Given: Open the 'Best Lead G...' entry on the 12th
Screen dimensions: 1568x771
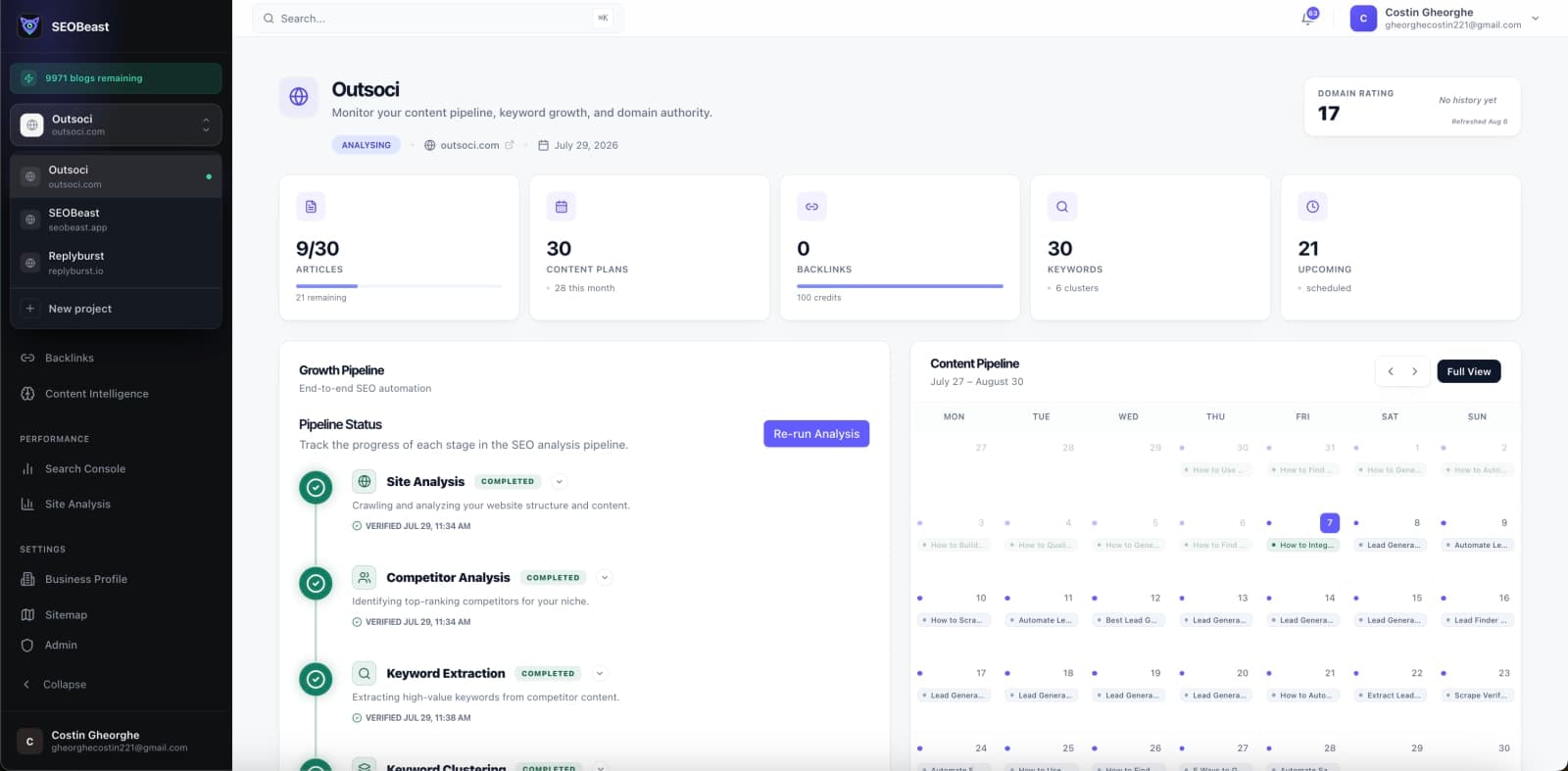Looking at the screenshot, I should pos(1128,620).
